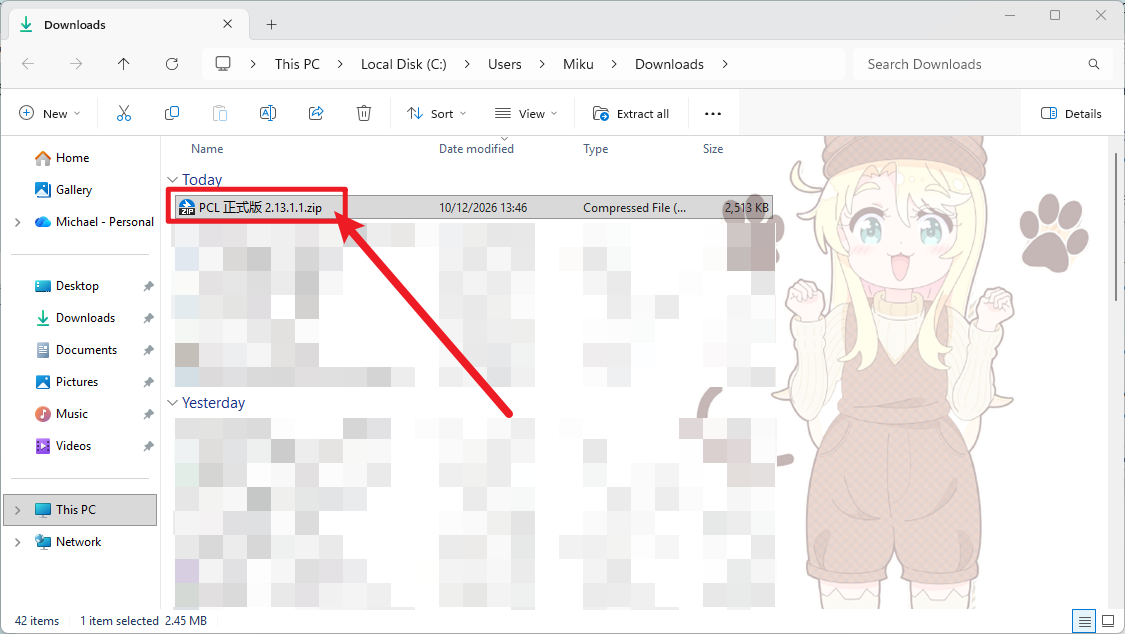This screenshot has height=634, width=1125.
Task: Switch to large thumbnails view icon
Action: (1108, 621)
